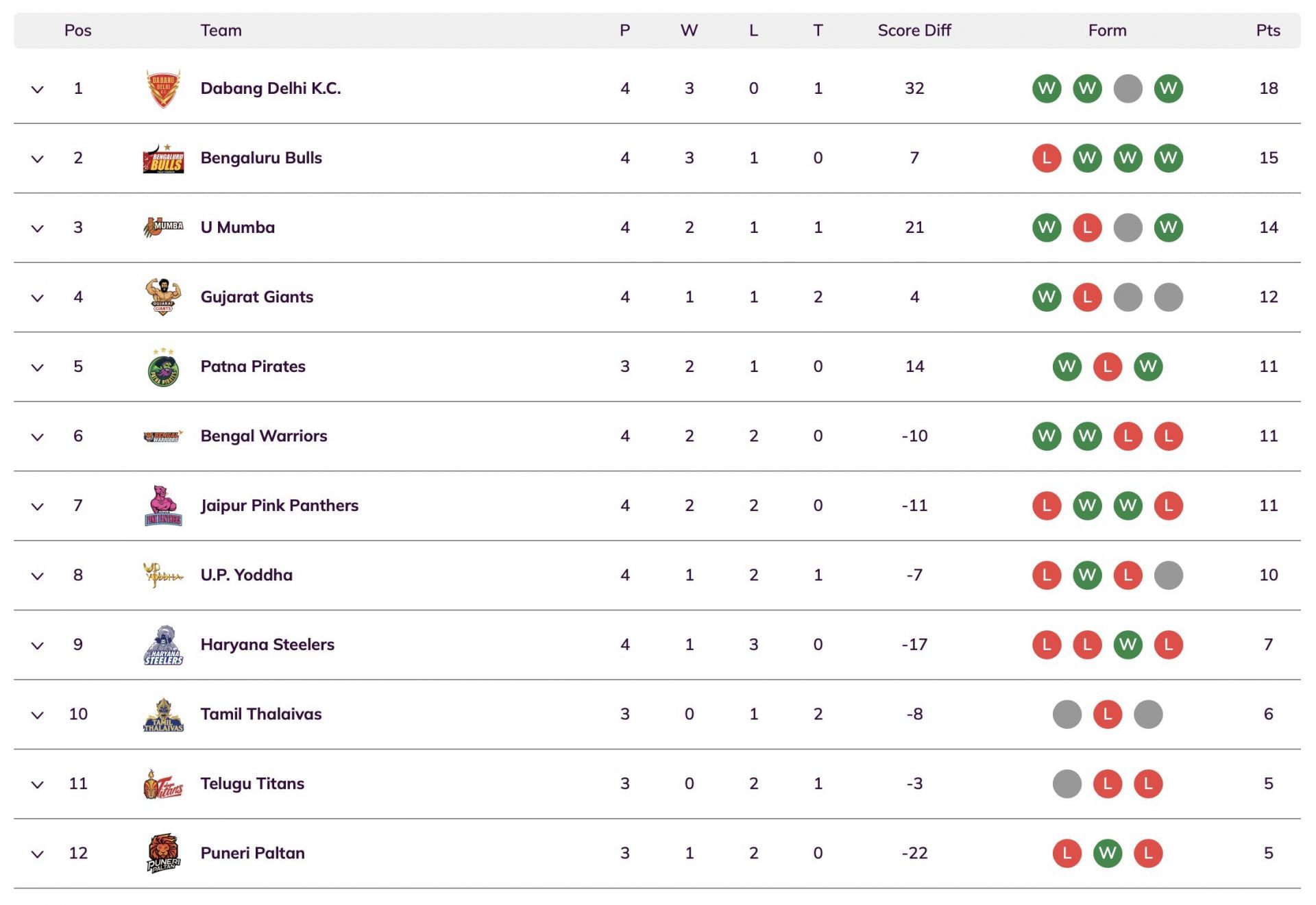Screen dimensions: 1316x905
Task: Click the Puneri Paltan team logo
Action: [x=163, y=853]
